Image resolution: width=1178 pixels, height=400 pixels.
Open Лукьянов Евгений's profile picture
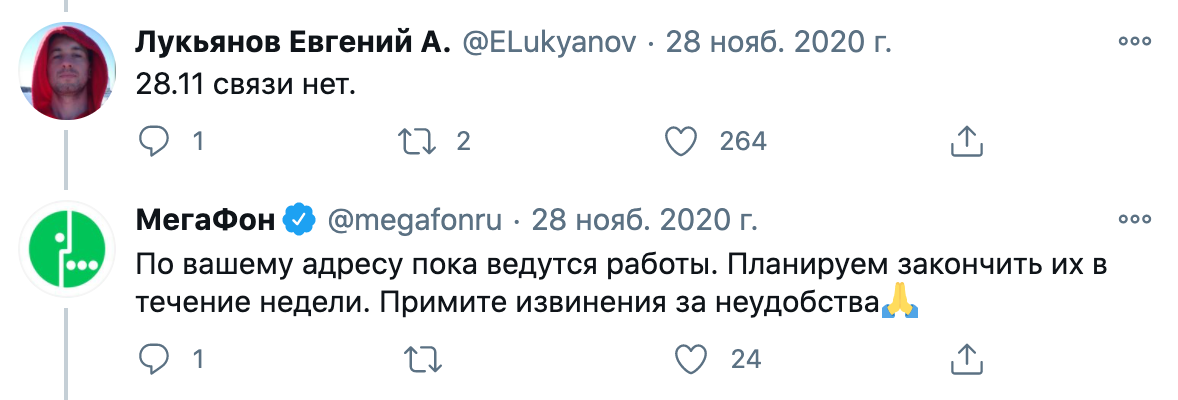(67, 70)
